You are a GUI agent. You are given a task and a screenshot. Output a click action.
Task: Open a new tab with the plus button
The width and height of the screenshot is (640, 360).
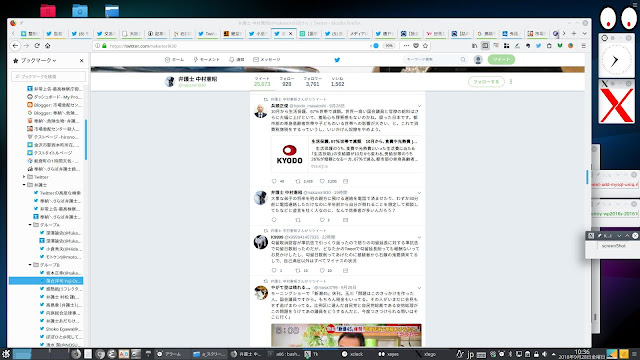574,33
